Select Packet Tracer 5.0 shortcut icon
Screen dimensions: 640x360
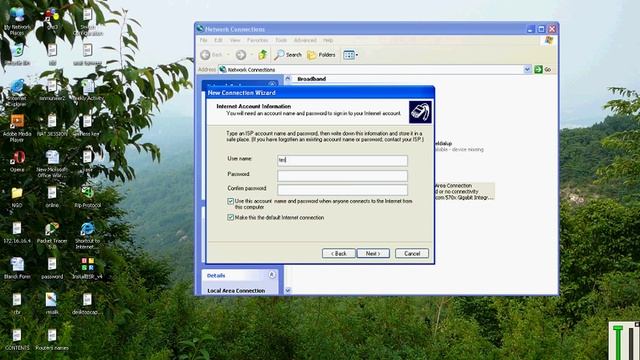pos(52,236)
